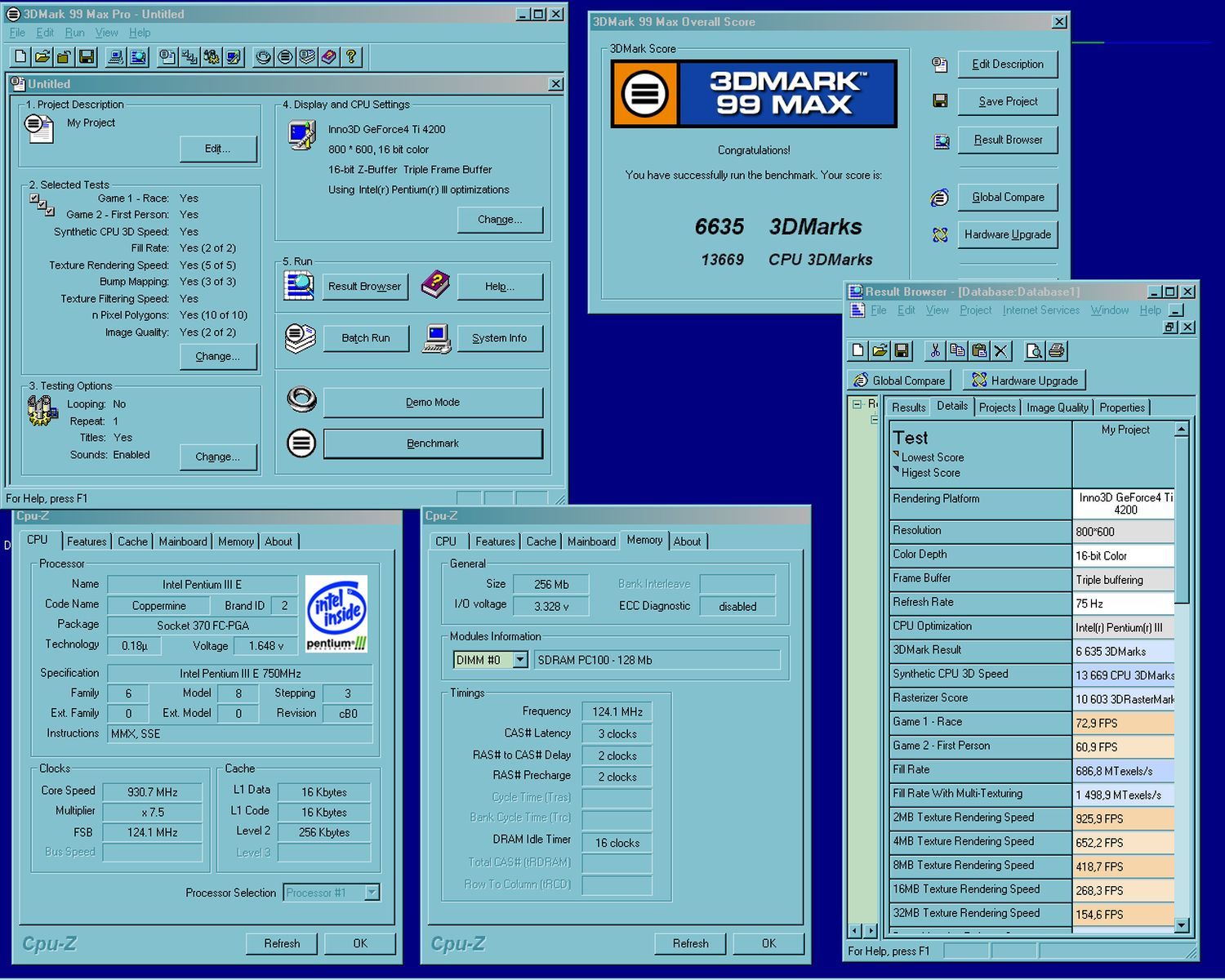Click Help book icon in 3DMark toolbar

(329, 57)
